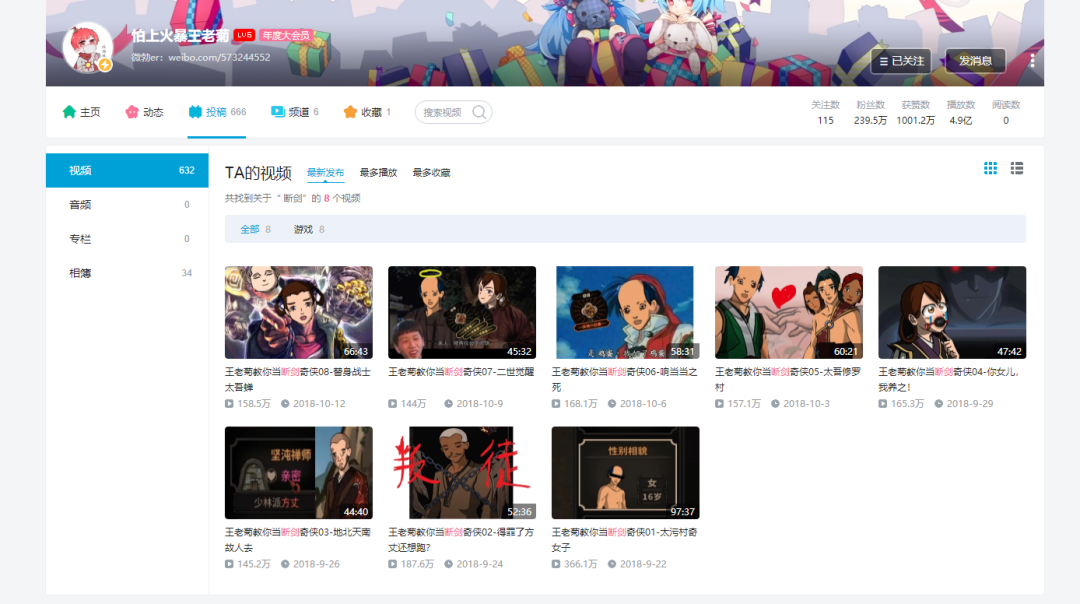Unfollow via the 已关注 button
This screenshot has width=1080, height=604.
pos(899,60)
